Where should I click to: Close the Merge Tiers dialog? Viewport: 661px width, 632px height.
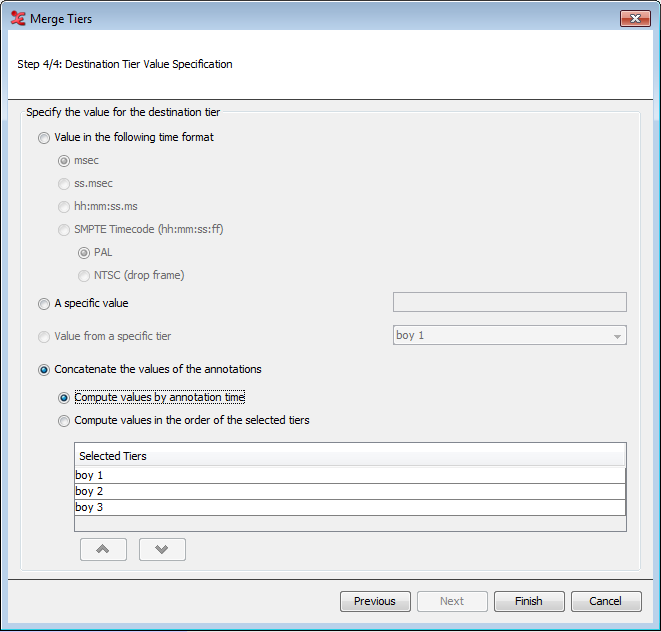635,19
